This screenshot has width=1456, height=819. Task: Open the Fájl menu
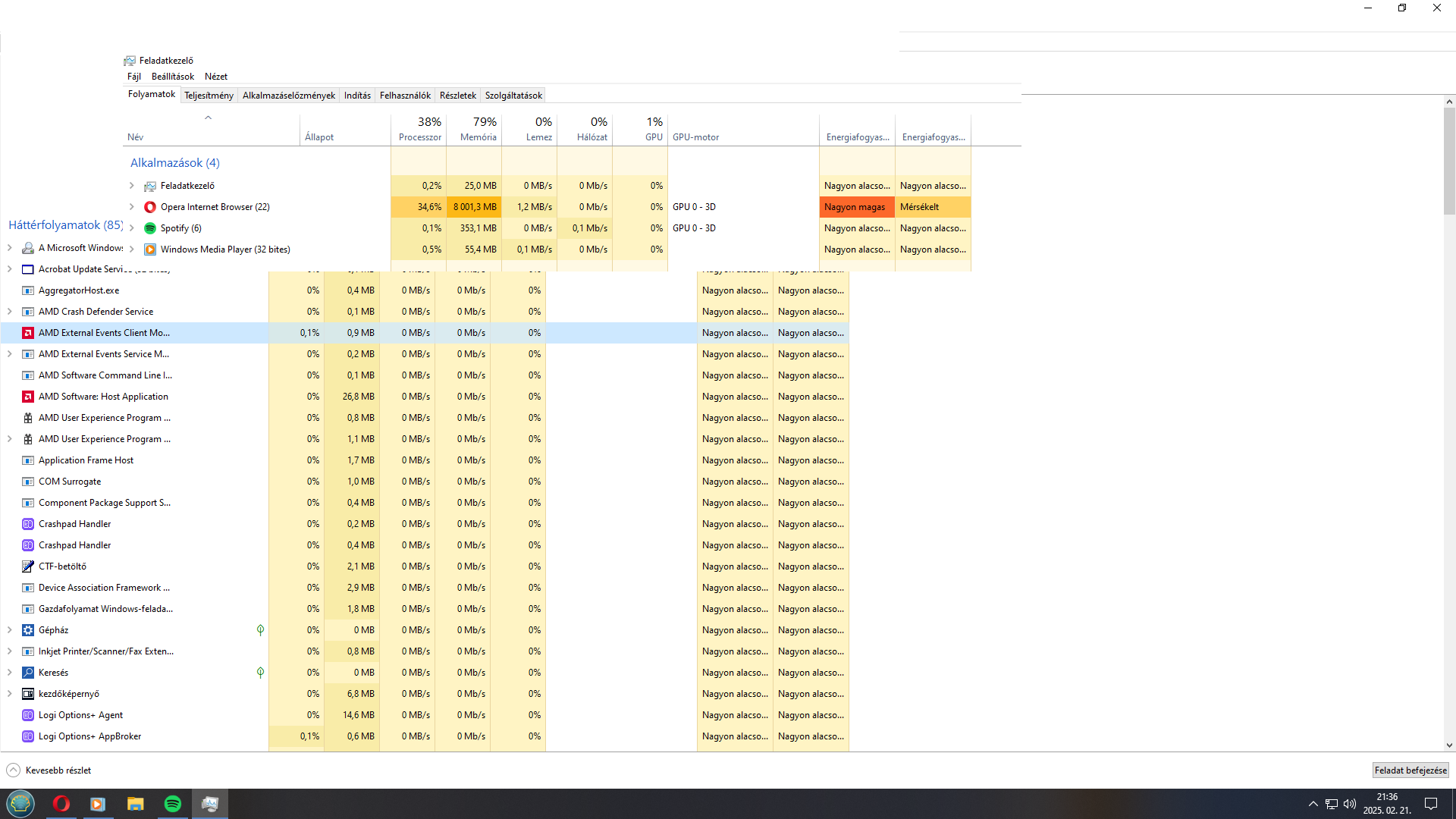(134, 77)
